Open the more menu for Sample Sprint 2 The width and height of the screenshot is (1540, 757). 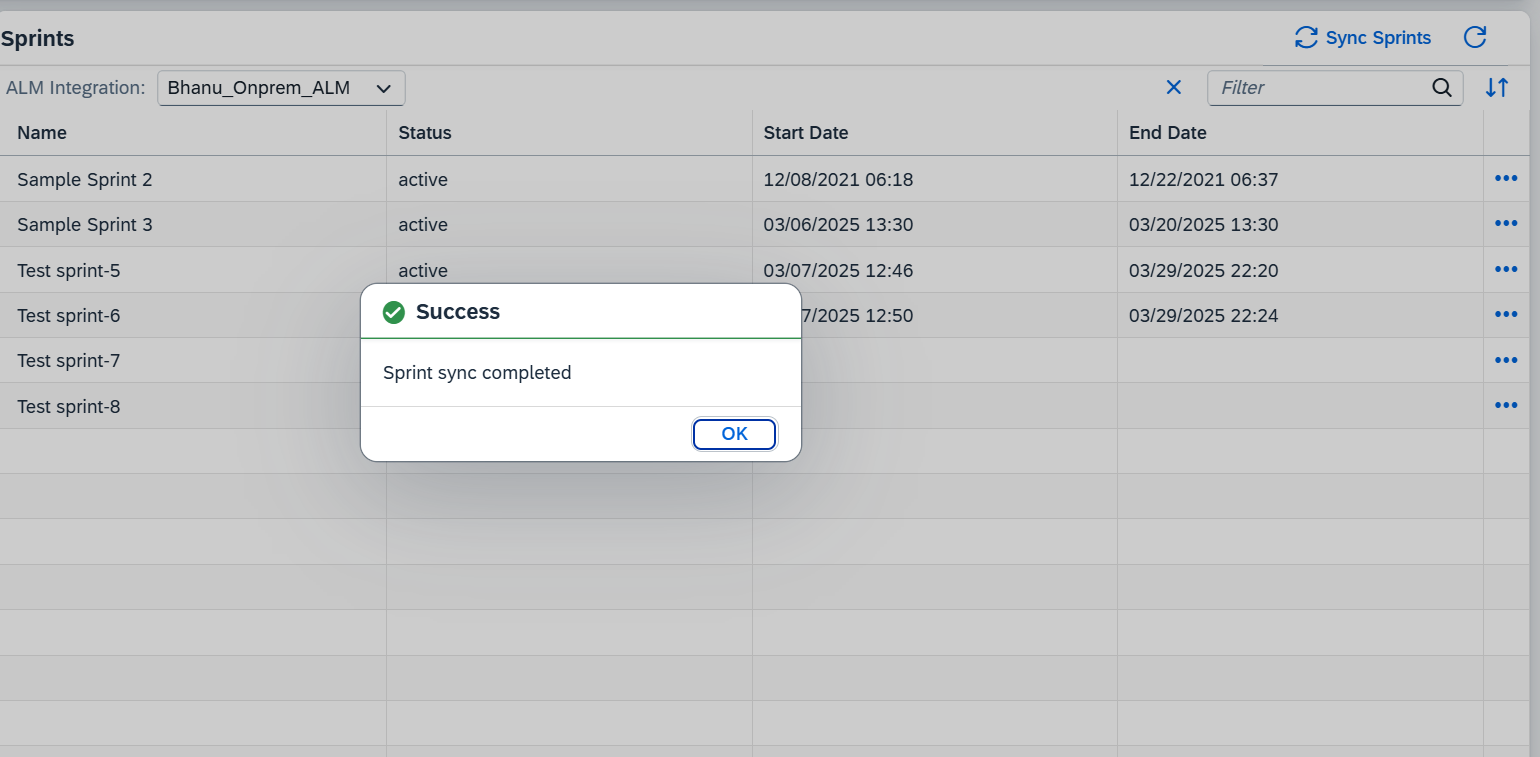pyautogui.click(x=1506, y=179)
